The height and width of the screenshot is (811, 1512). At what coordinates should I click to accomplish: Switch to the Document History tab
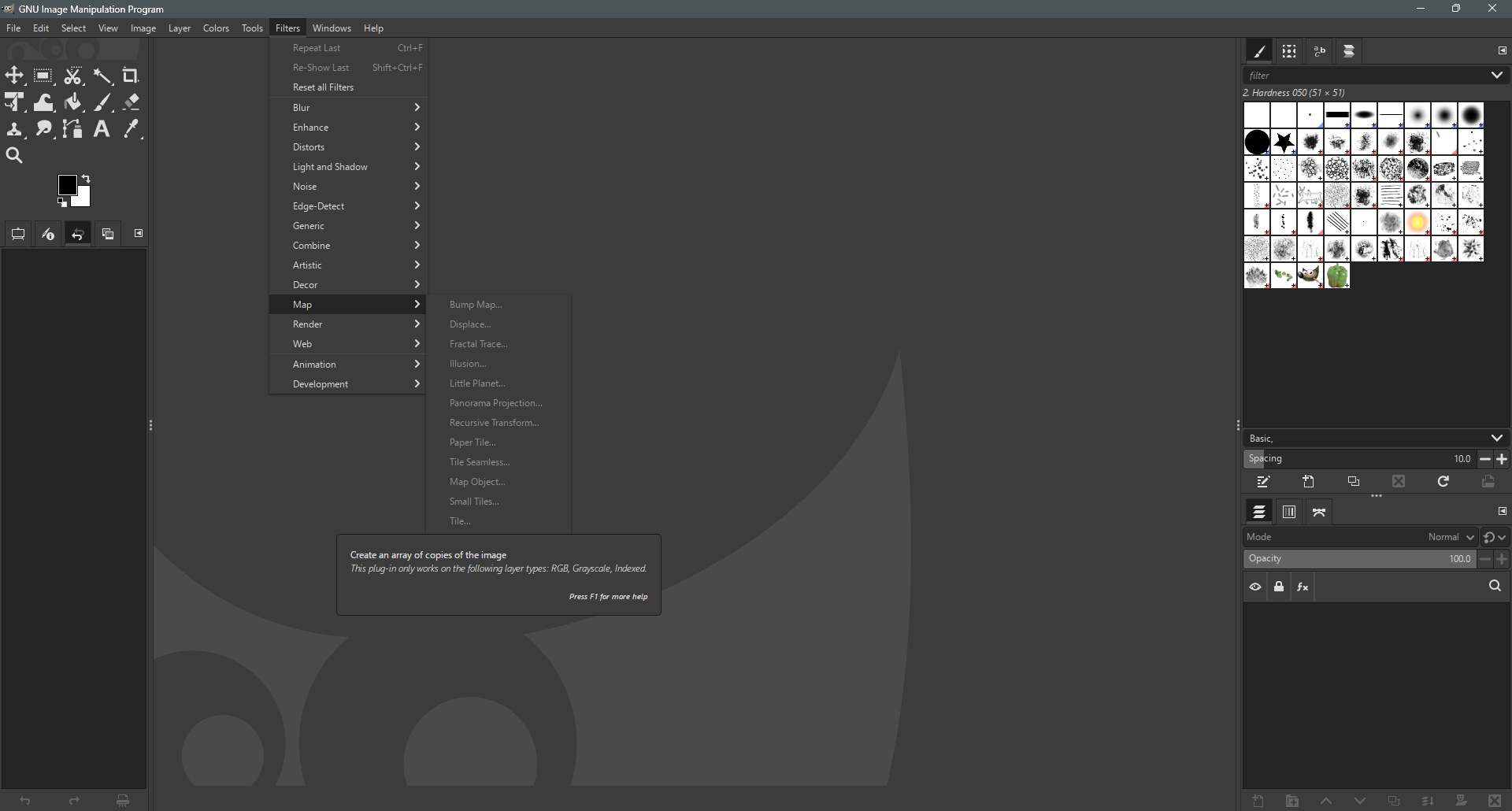(x=1349, y=52)
